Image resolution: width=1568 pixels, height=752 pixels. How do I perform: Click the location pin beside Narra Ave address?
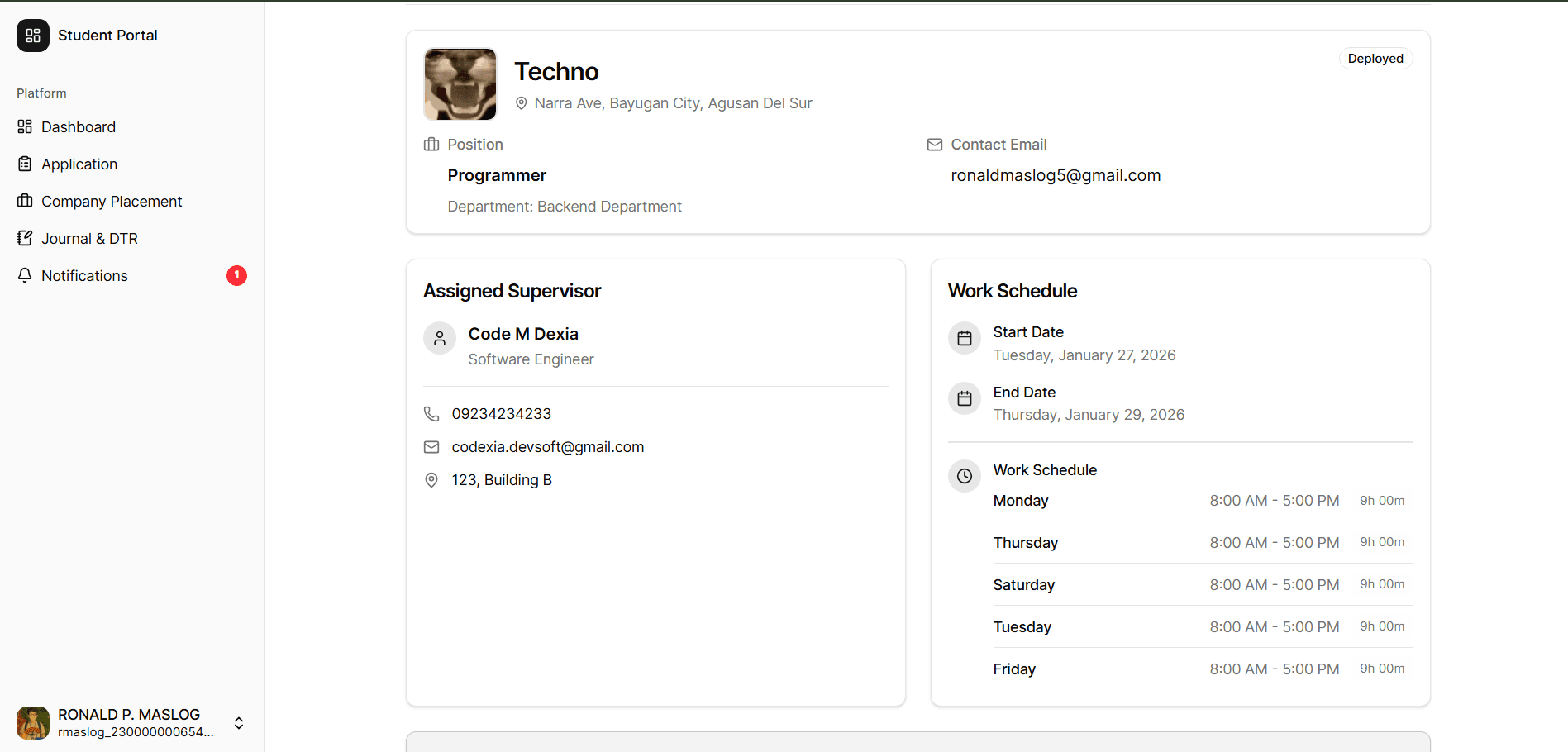[x=522, y=103]
